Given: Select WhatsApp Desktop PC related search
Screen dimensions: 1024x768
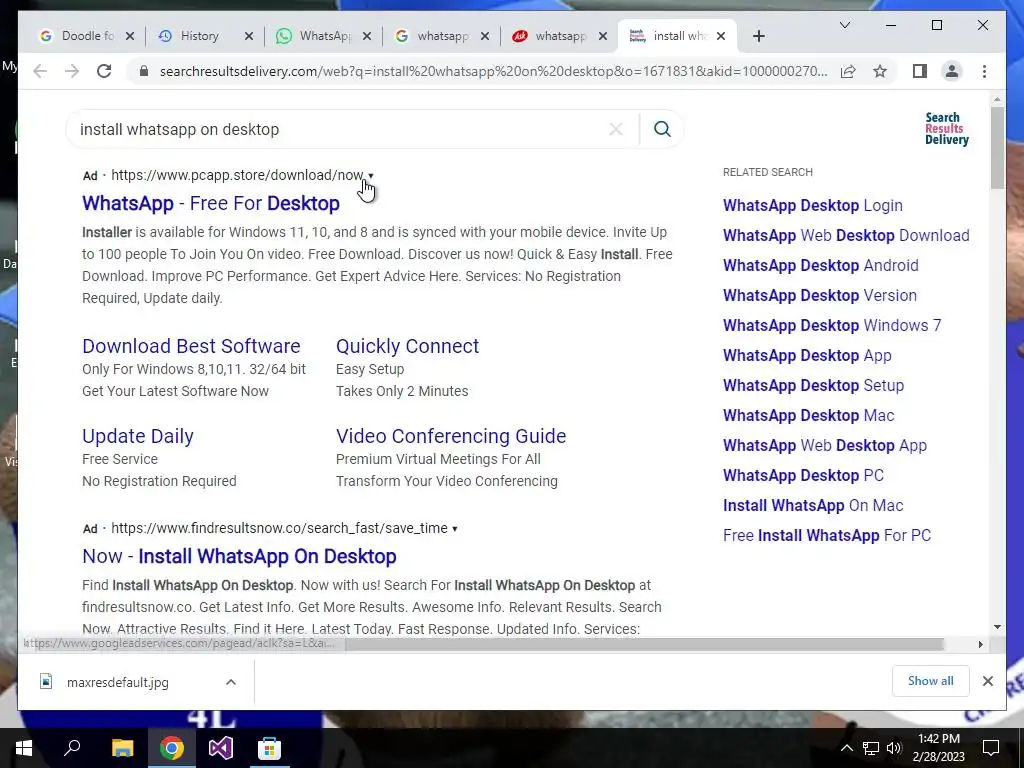Looking at the screenshot, I should [x=803, y=476].
